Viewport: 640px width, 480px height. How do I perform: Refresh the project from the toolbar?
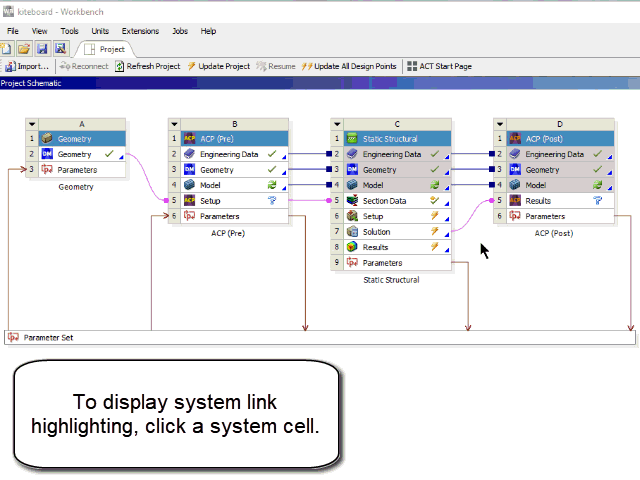[147, 66]
